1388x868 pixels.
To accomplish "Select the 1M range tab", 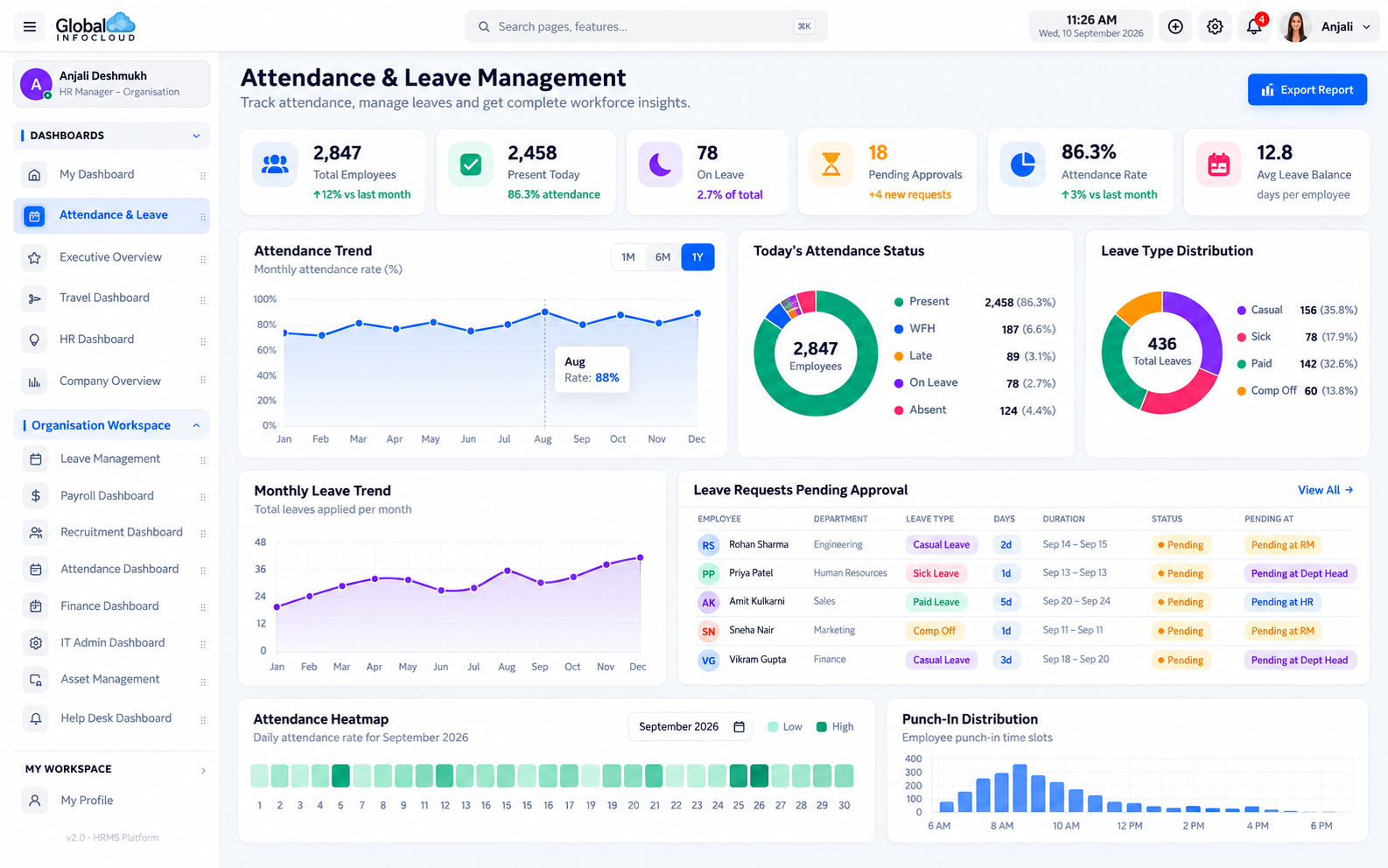I will (628, 257).
